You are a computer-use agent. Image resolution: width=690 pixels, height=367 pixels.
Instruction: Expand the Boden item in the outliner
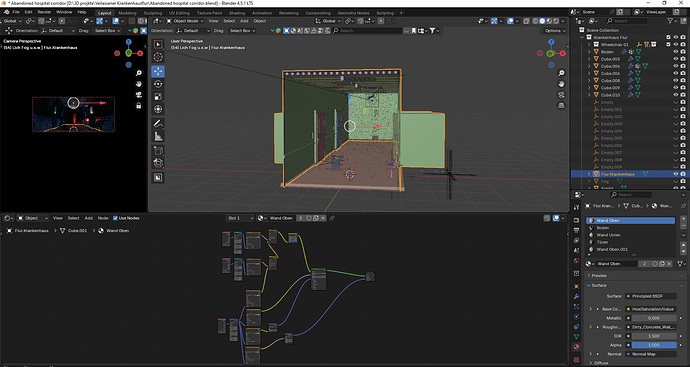(x=589, y=51)
